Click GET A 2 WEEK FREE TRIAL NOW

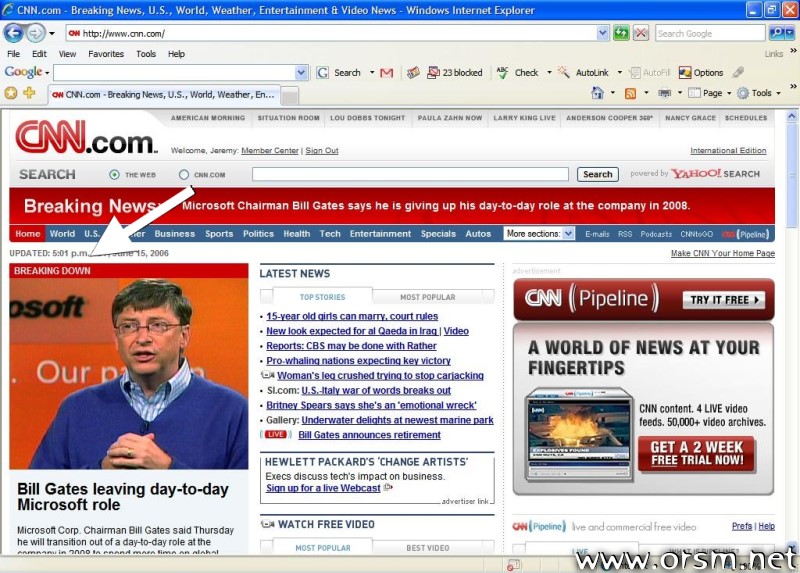coord(696,454)
